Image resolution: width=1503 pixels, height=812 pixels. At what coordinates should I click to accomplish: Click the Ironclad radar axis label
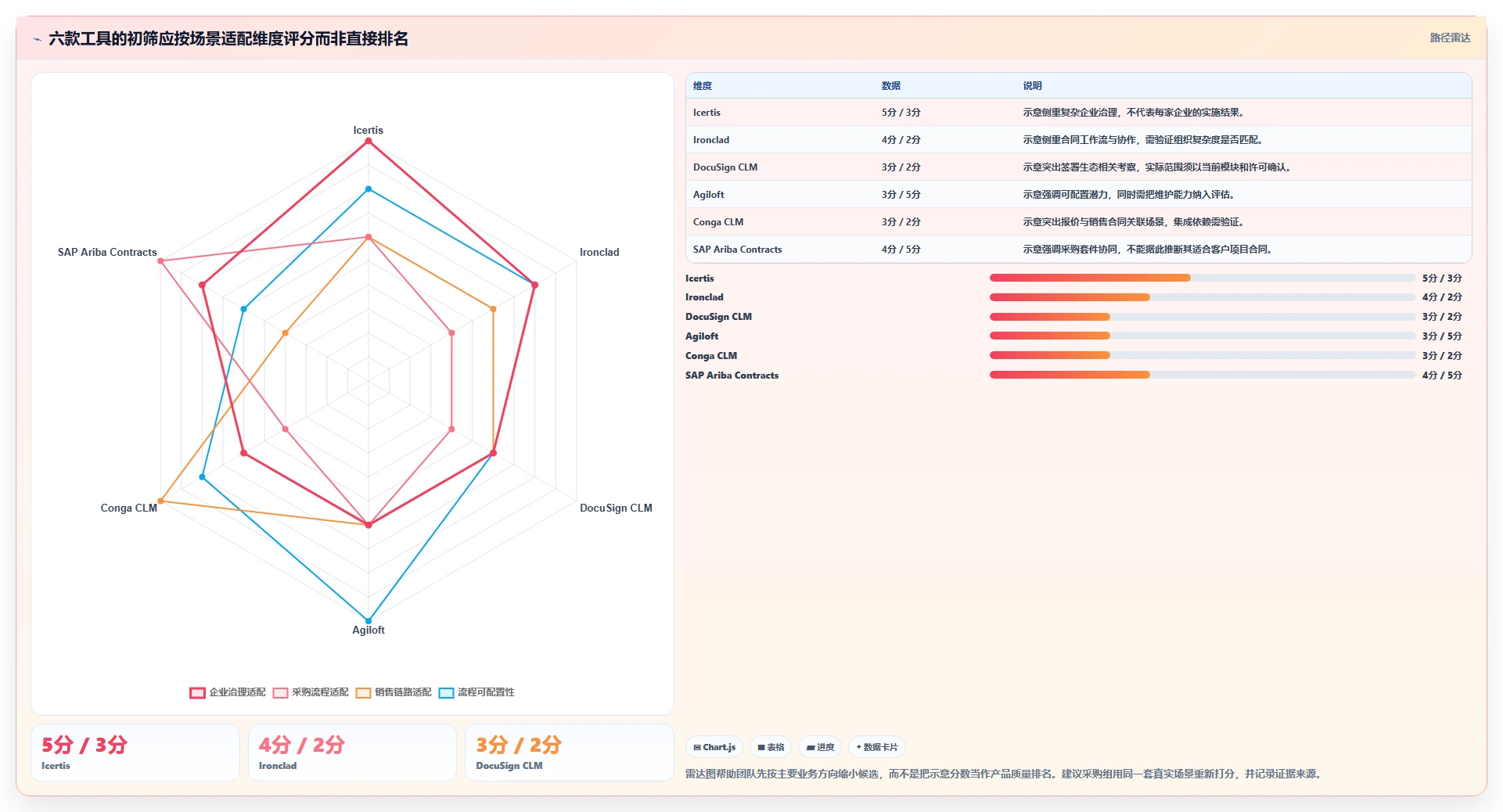[x=599, y=253]
